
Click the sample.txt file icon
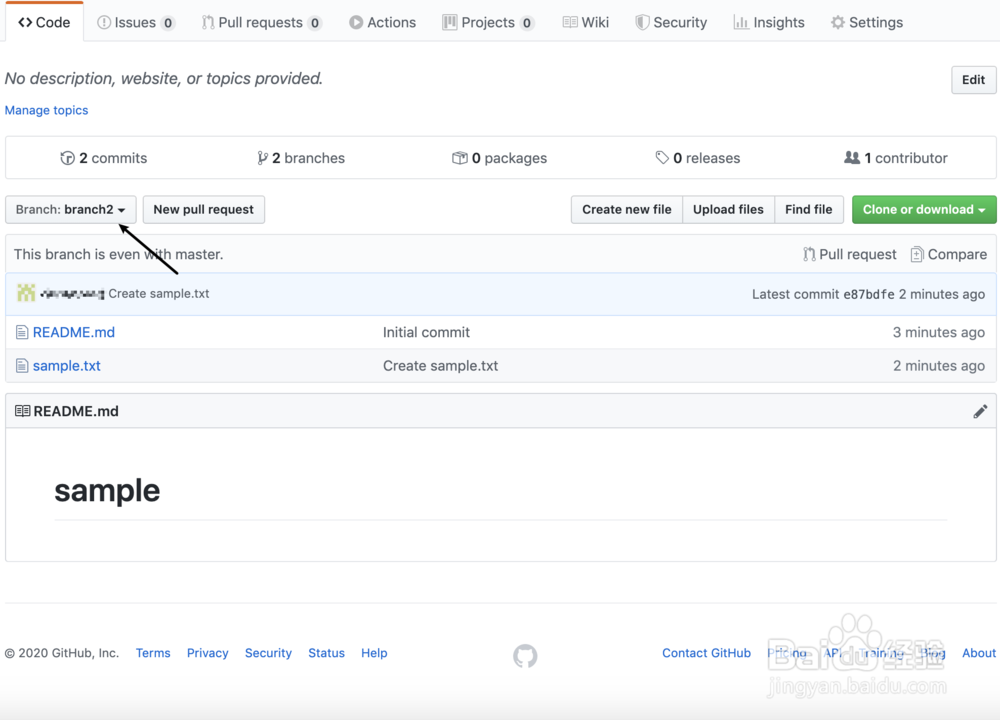point(22,366)
